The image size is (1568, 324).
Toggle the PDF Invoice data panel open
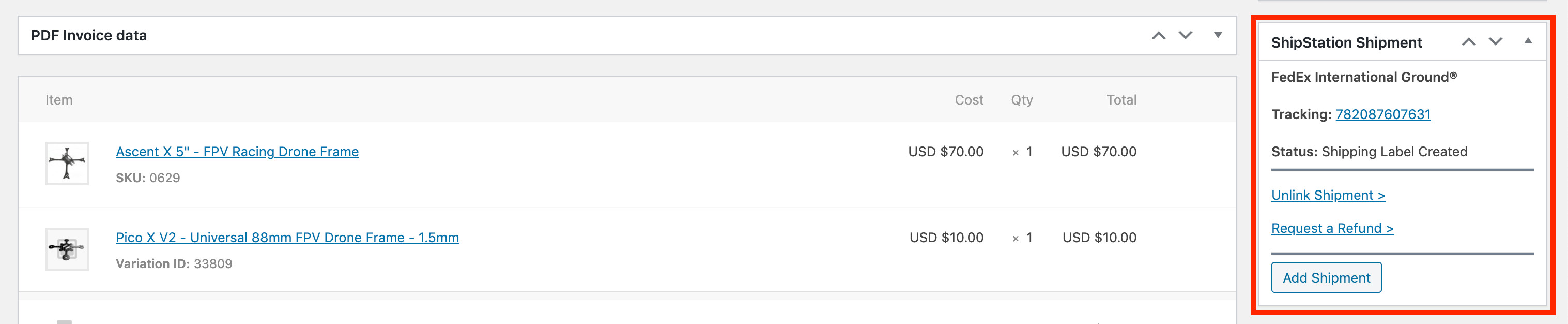click(1218, 35)
